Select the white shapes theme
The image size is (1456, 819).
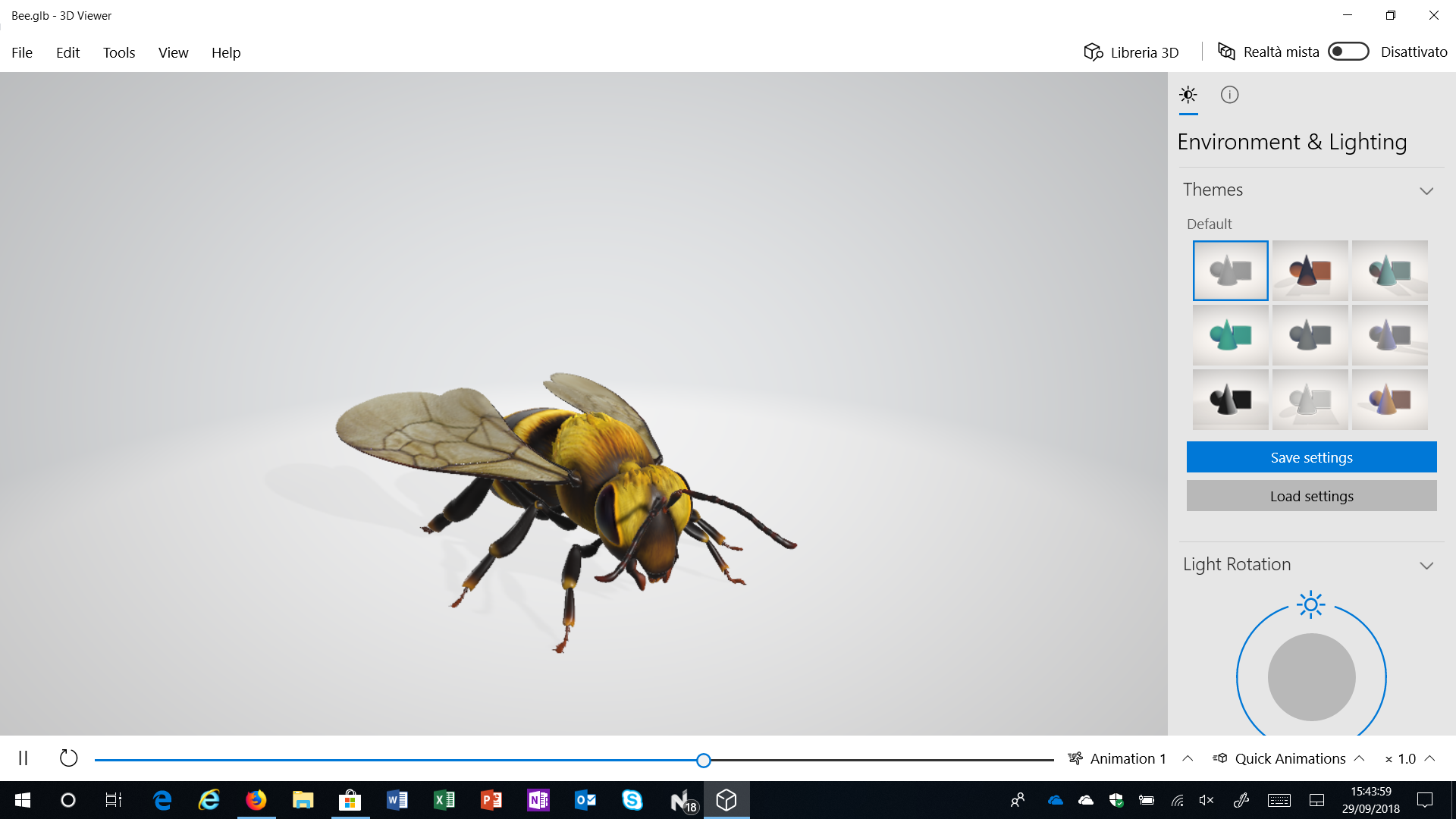click(1310, 400)
